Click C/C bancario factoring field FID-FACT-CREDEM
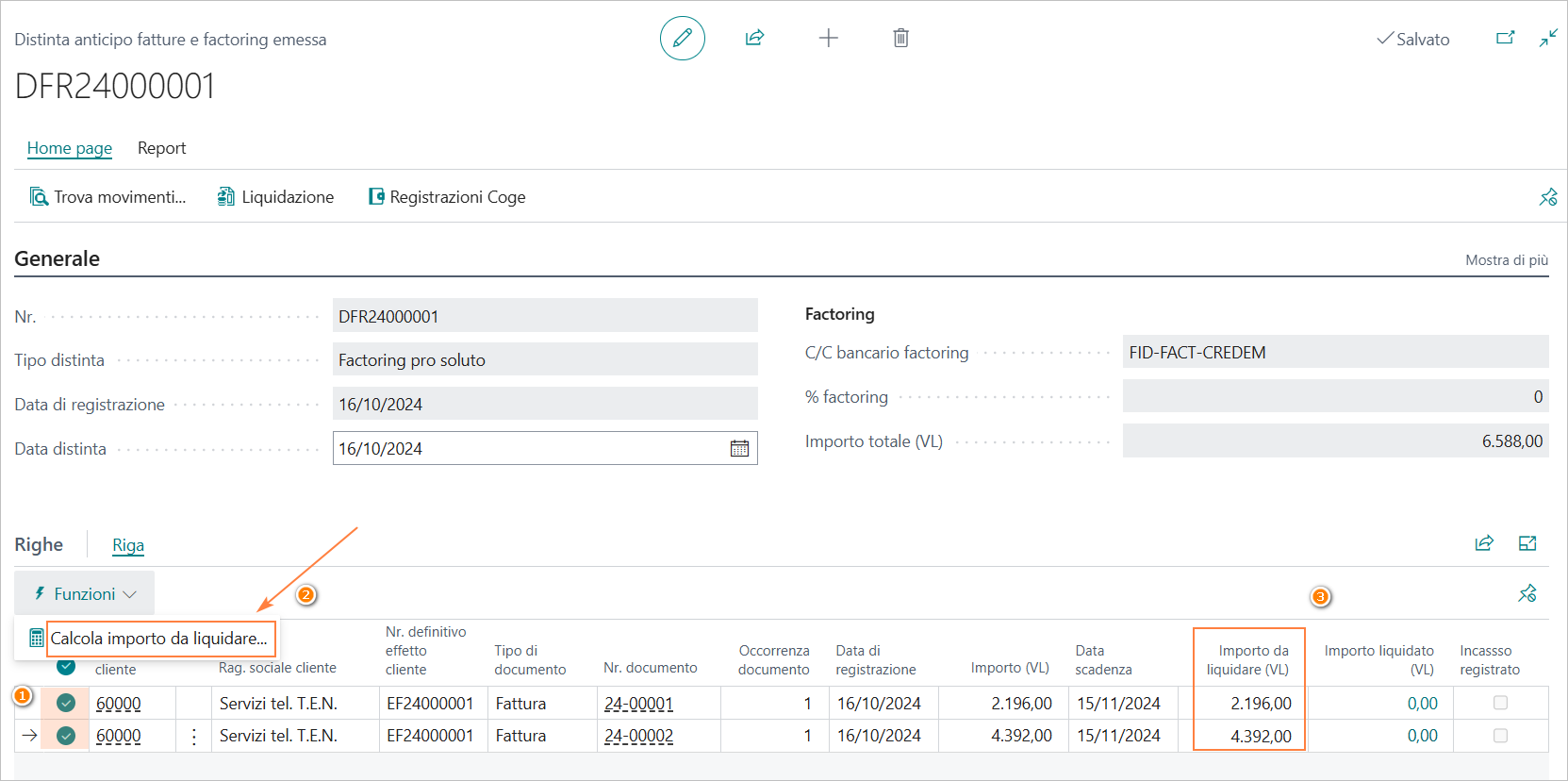 click(x=1335, y=353)
